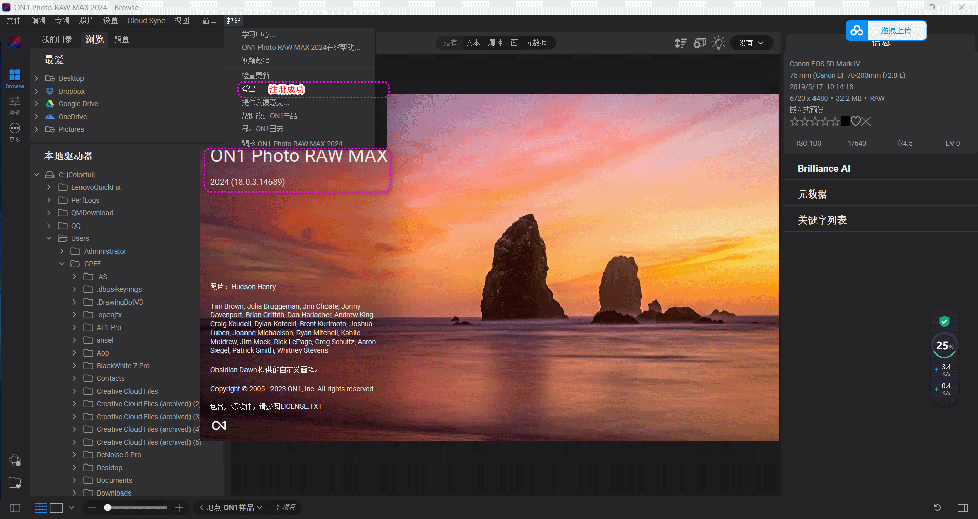Viewport: 978px width, 519px height.
Task: Set the first rating star
Action: [x=795, y=122]
